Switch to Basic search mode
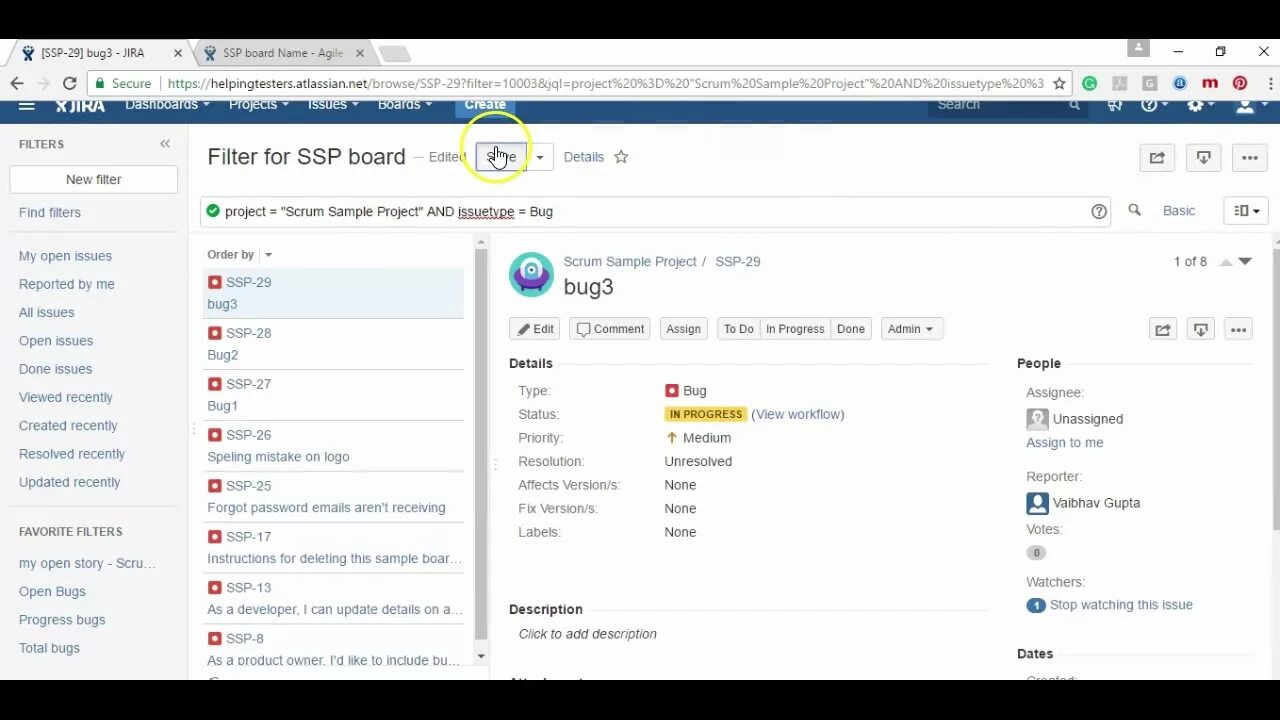The image size is (1280, 720). [1179, 211]
